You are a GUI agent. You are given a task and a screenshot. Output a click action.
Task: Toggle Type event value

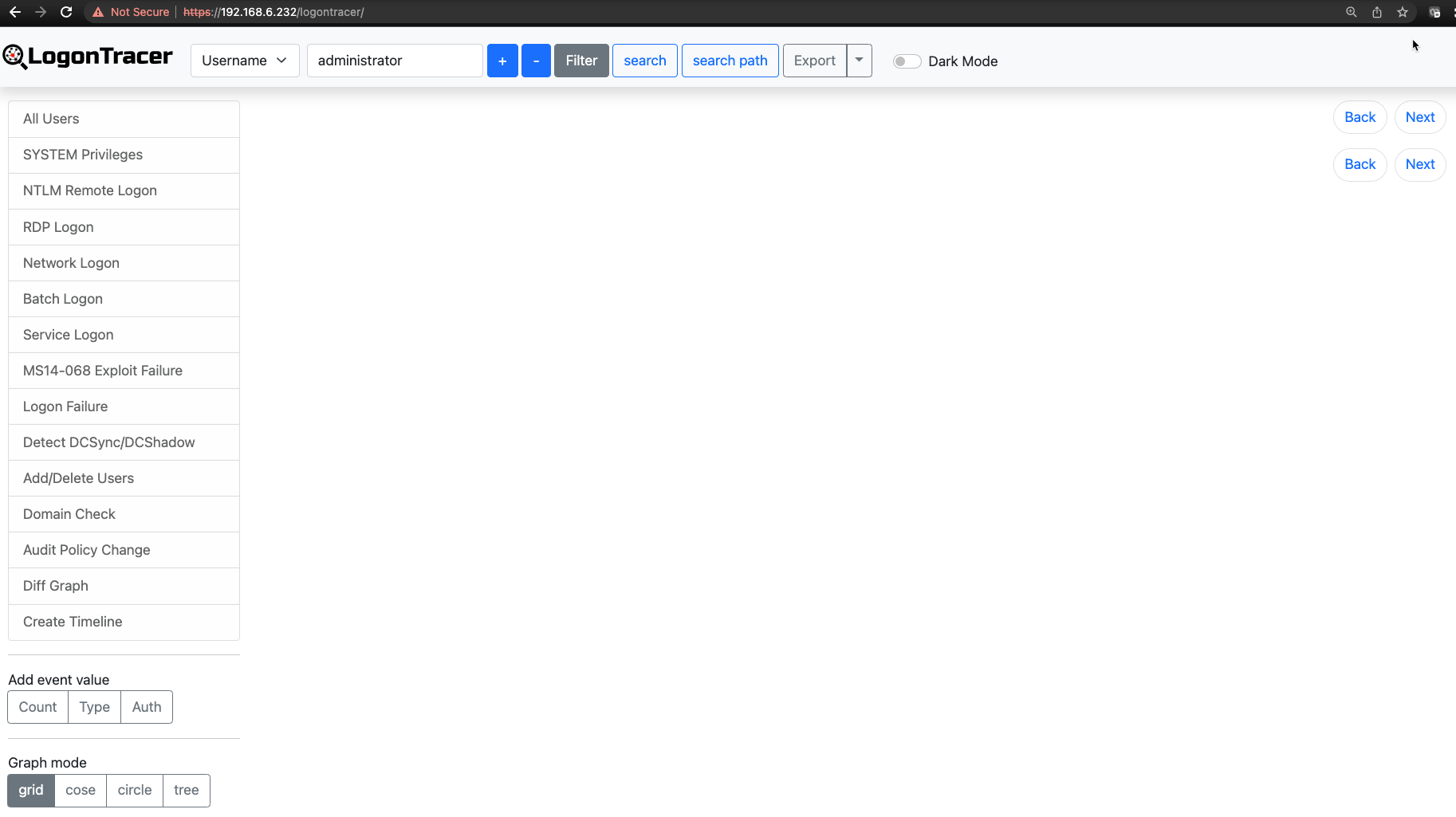point(95,707)
